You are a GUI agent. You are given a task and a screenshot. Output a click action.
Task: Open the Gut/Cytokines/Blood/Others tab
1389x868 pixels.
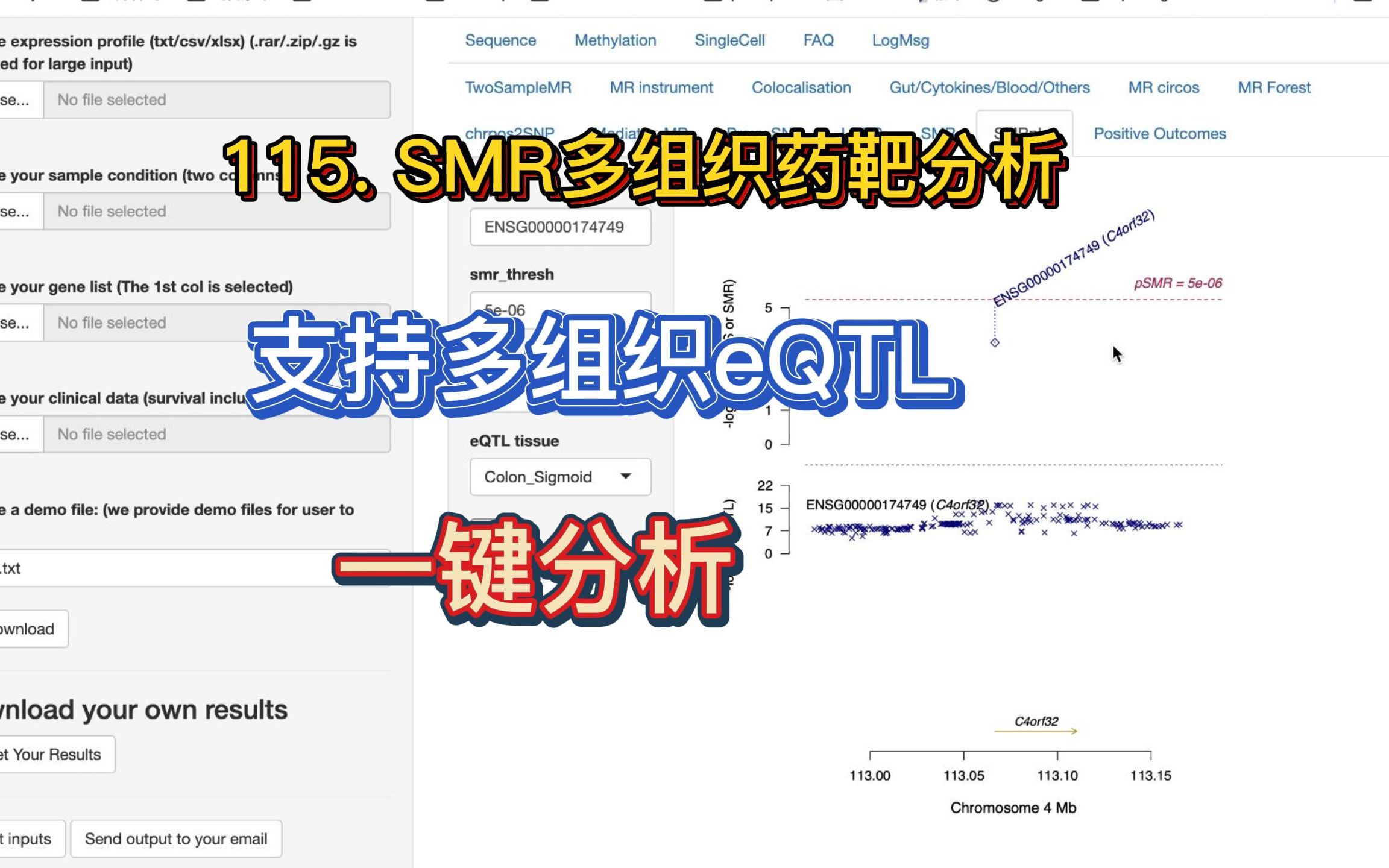pos(989,87)
